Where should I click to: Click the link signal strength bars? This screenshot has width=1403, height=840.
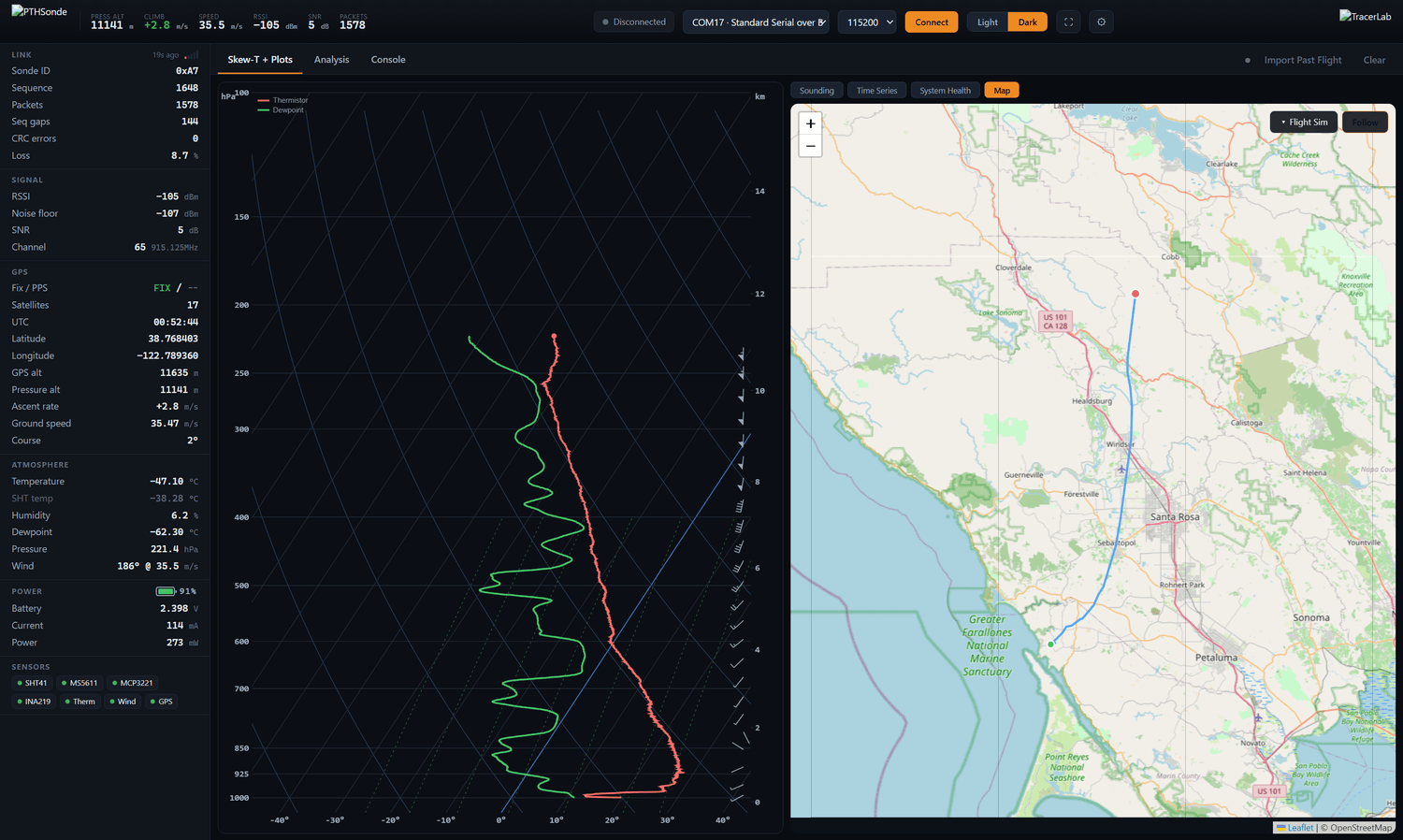(192, 55)
